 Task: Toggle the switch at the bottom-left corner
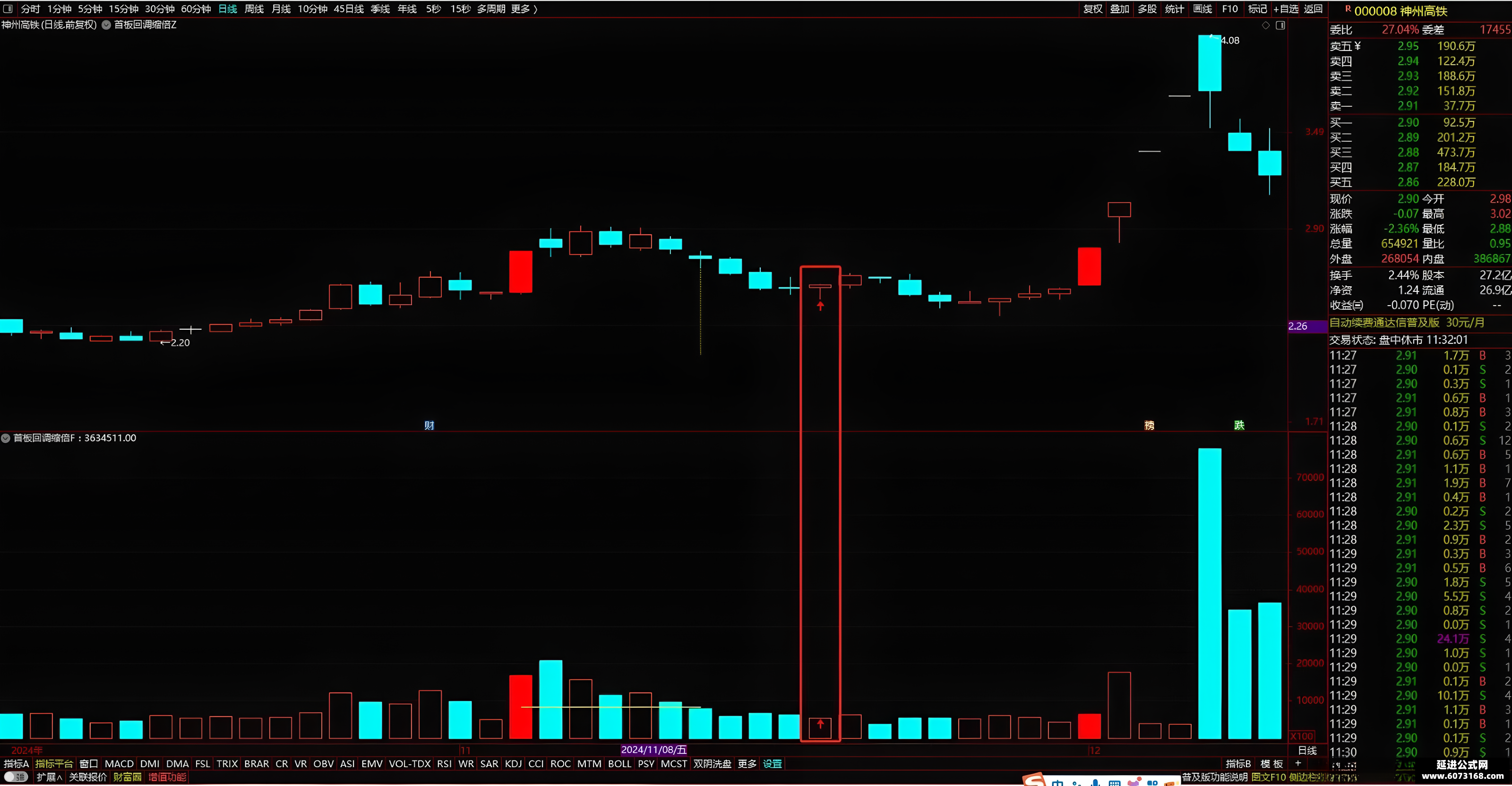[16, 777]
